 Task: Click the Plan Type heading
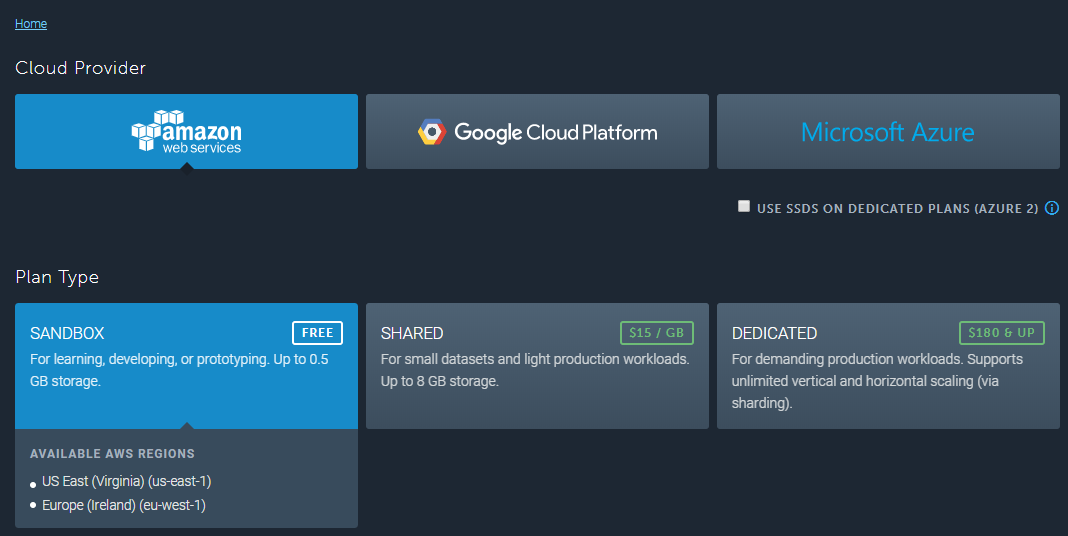tap(57, 277)
